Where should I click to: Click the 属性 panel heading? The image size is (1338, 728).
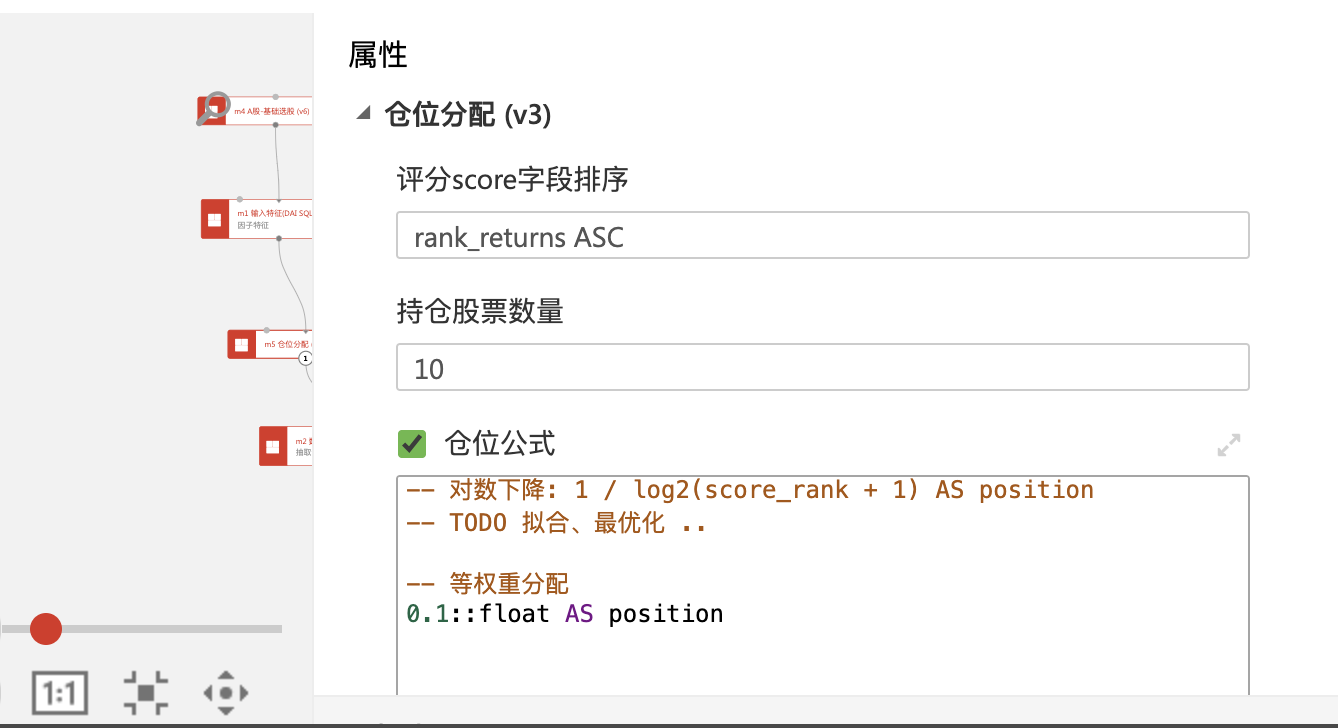point(378,54)
